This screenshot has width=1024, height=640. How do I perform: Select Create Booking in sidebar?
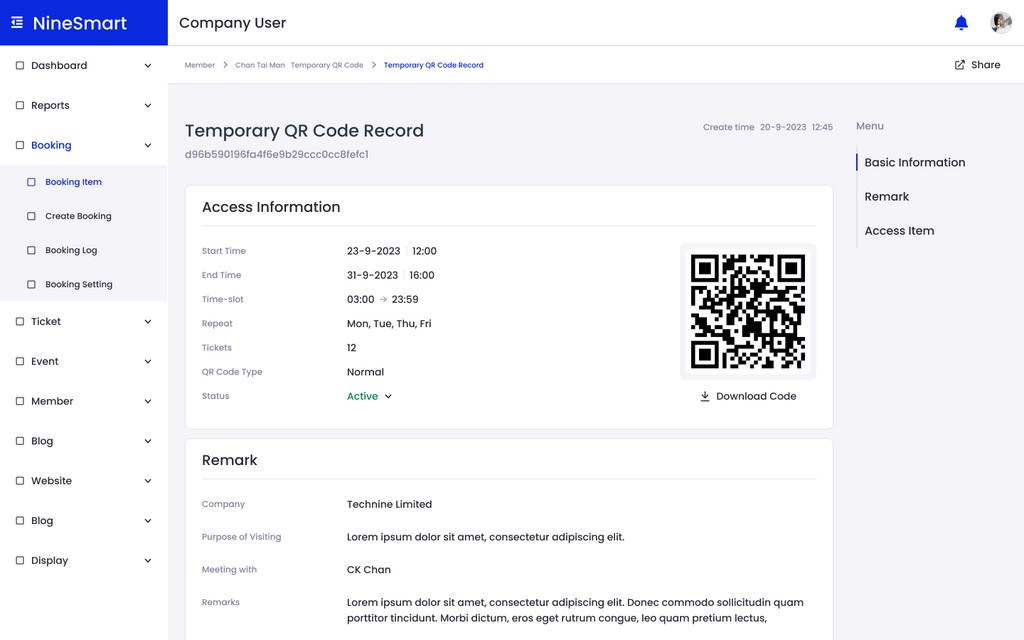[x=78, y=216]
